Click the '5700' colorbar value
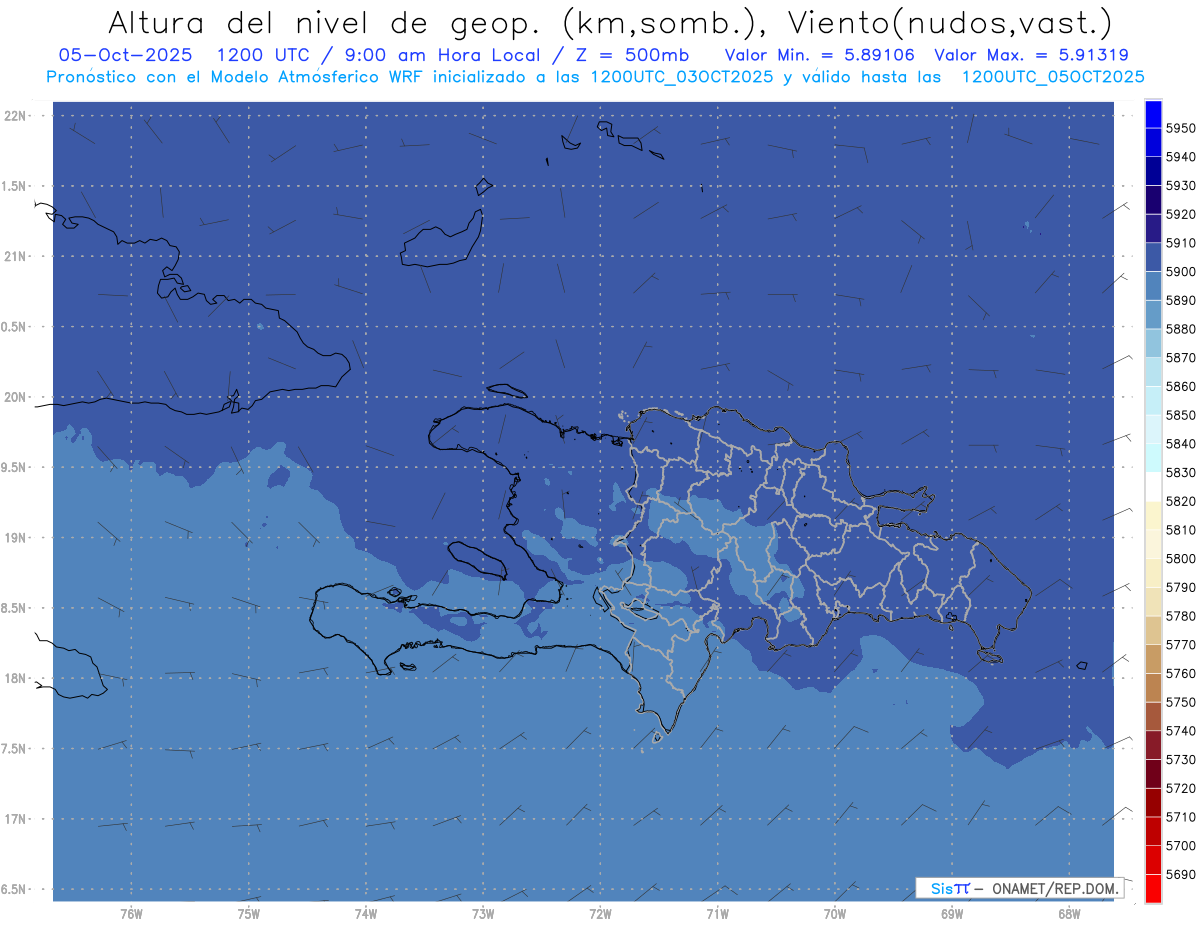Viewport: 1200px width, 927px height. [x=1181, y=846]
